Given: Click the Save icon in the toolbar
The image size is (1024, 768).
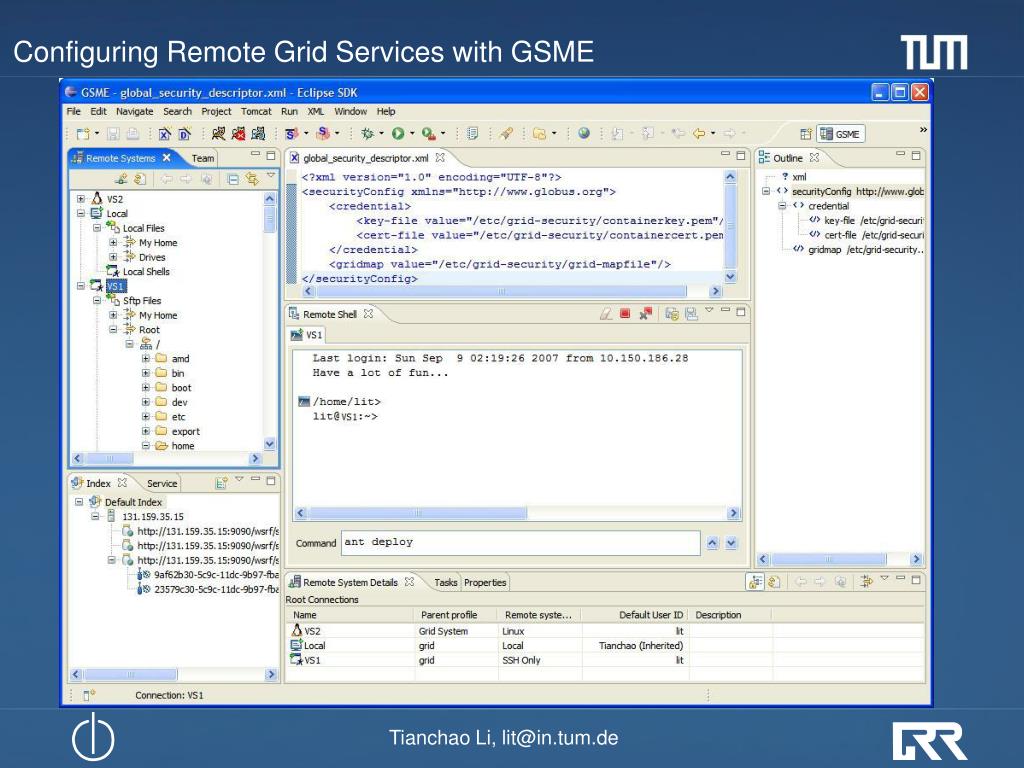Looking at the screenshot, I should point(114,134).
